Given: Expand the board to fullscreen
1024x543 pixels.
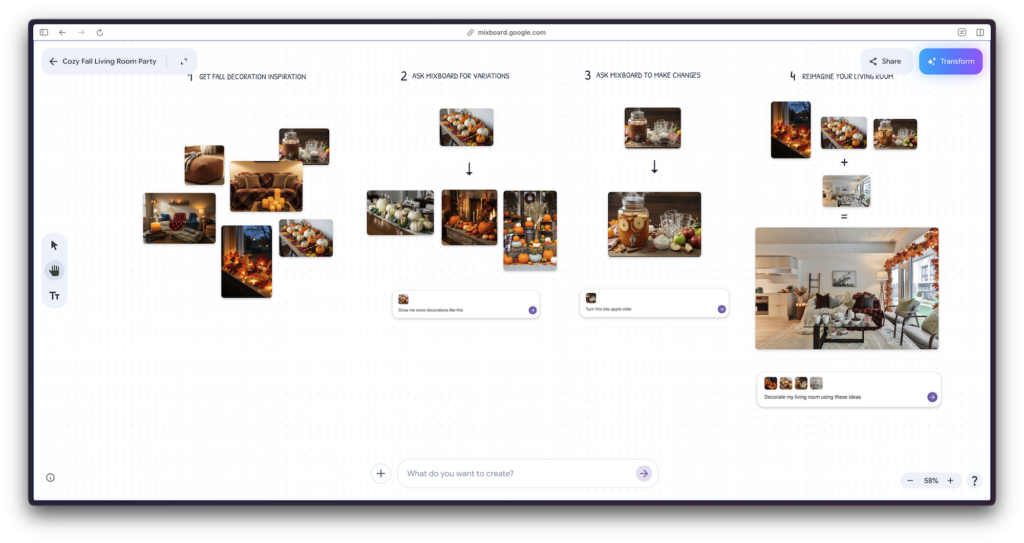Looking at the screenshot, I should [x=184, y=61].
